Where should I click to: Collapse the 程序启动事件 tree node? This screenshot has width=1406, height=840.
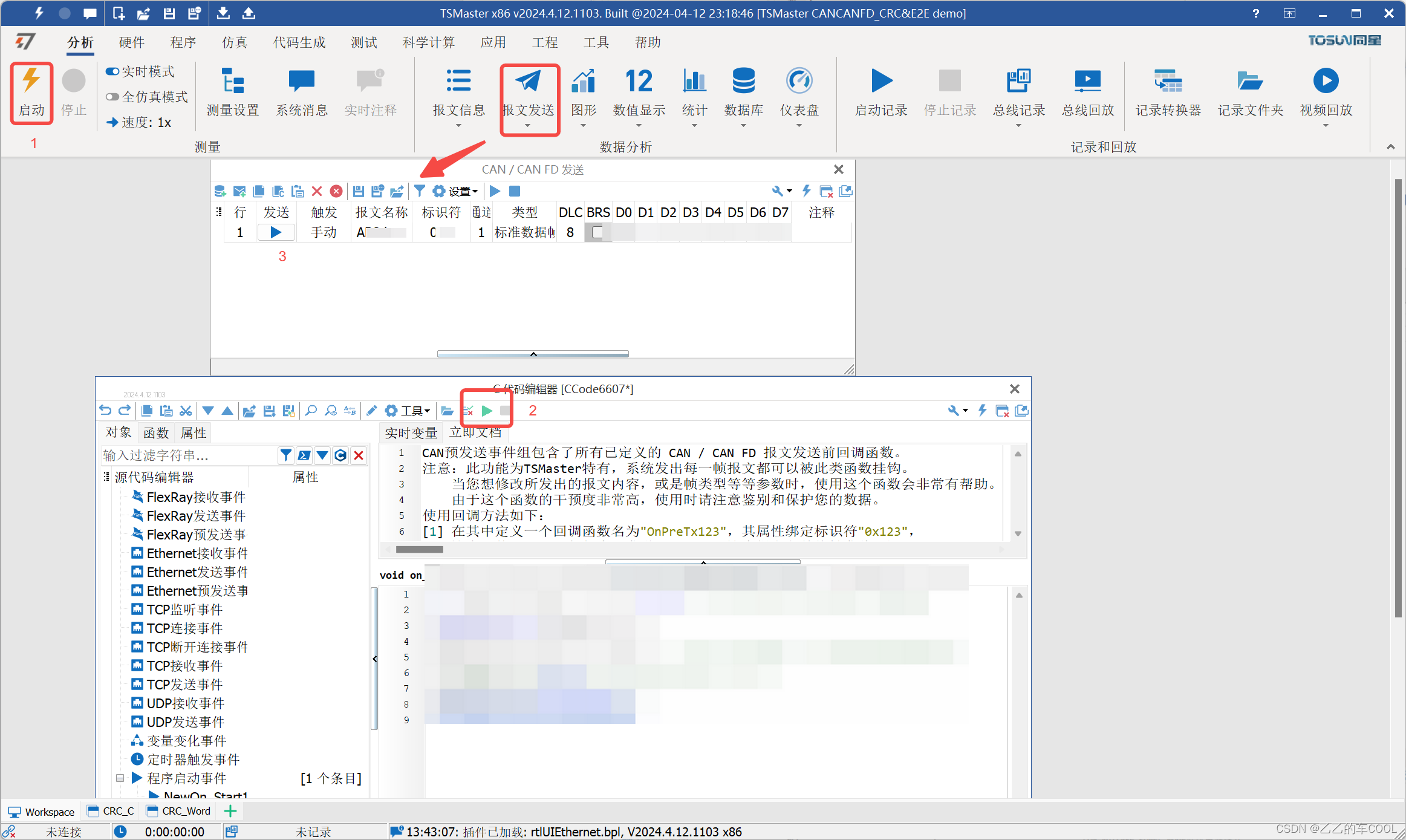[x=120, y=778]
